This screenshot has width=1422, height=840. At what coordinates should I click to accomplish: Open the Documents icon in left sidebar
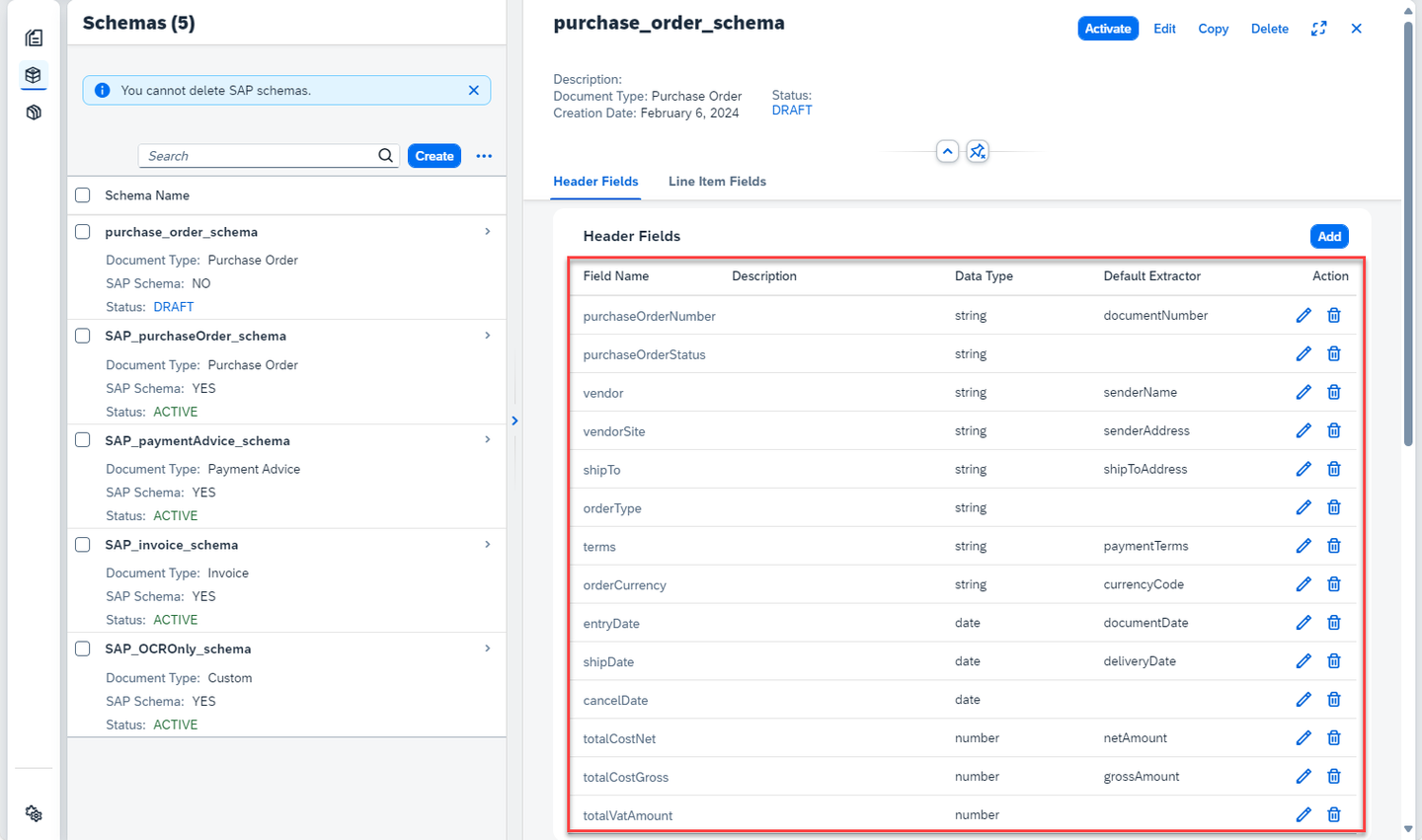coord(34,38)
